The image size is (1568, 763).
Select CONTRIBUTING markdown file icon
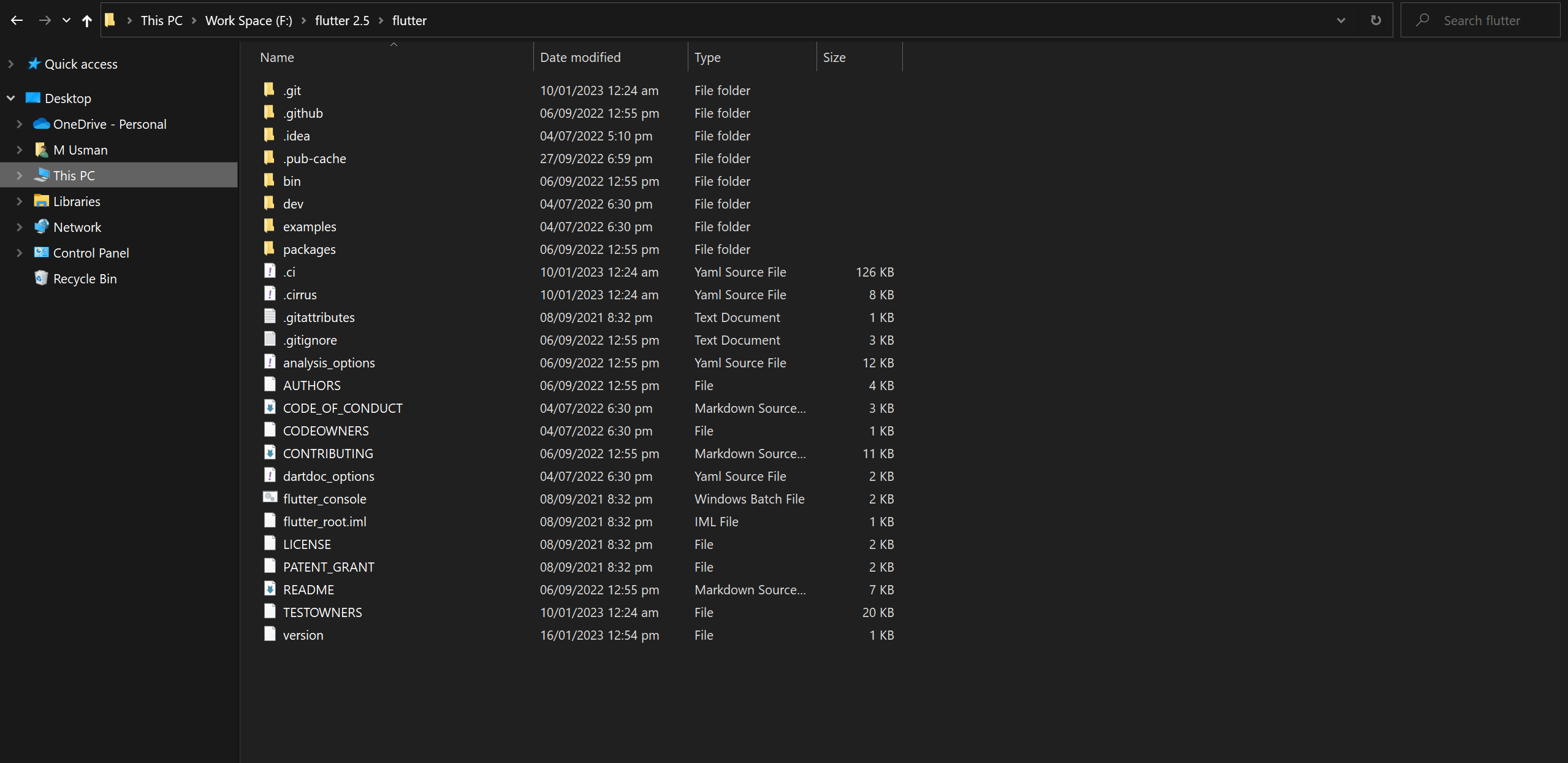click(270, 453)
